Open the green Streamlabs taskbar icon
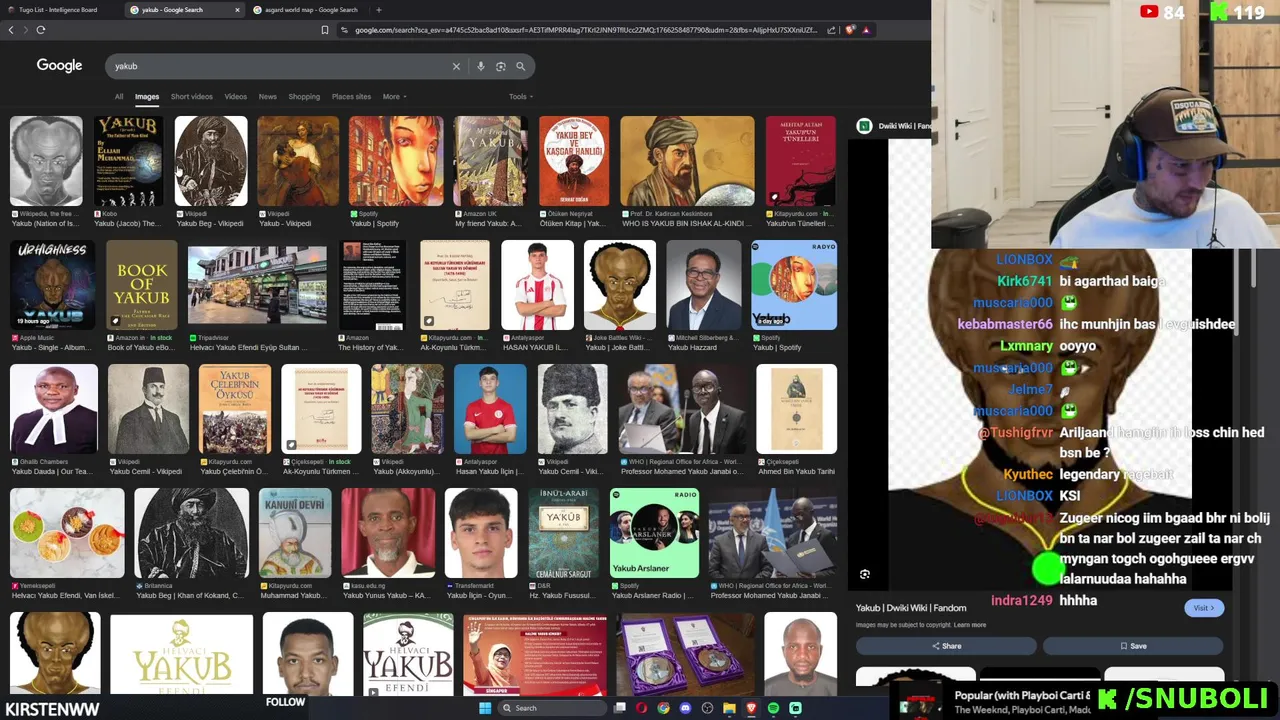Viewport: 1280px width, 720px height. (795, 708)
